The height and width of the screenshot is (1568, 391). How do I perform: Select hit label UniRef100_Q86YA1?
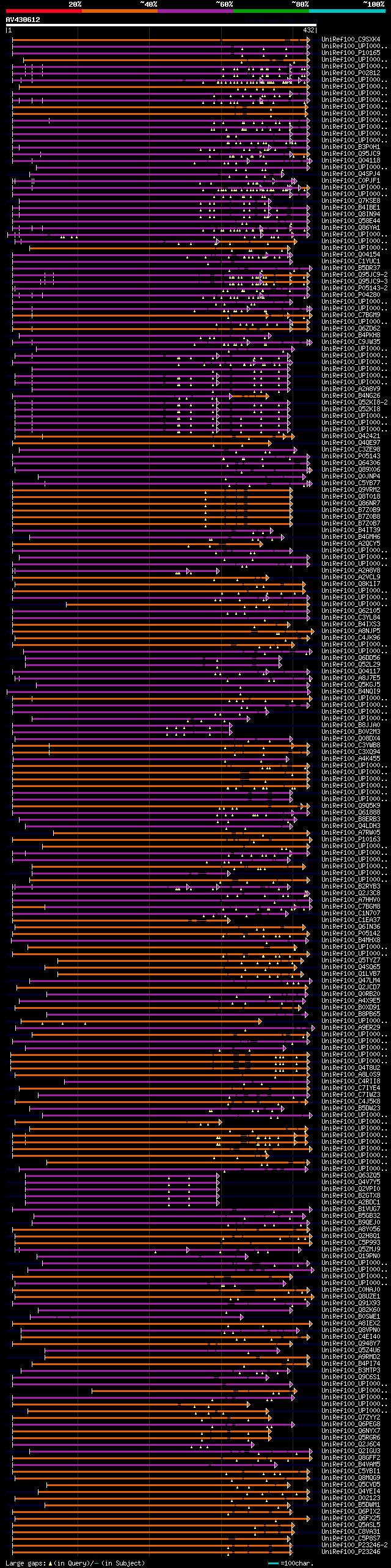tap(351, 228)
